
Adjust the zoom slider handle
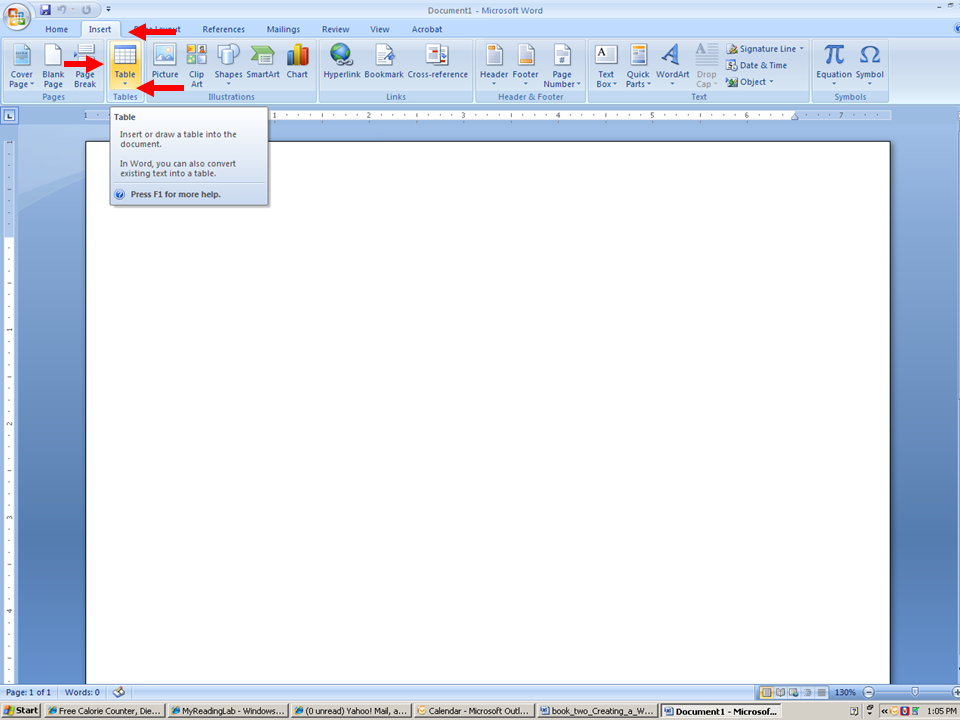click(x=915, y=692)
